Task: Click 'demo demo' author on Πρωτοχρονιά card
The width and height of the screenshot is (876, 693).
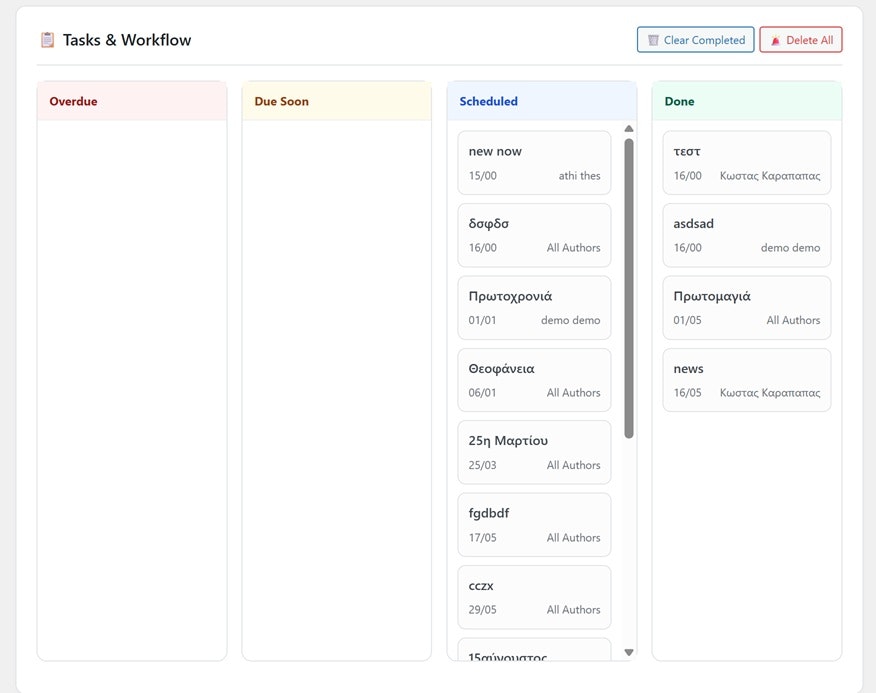Action: [570, 320]
